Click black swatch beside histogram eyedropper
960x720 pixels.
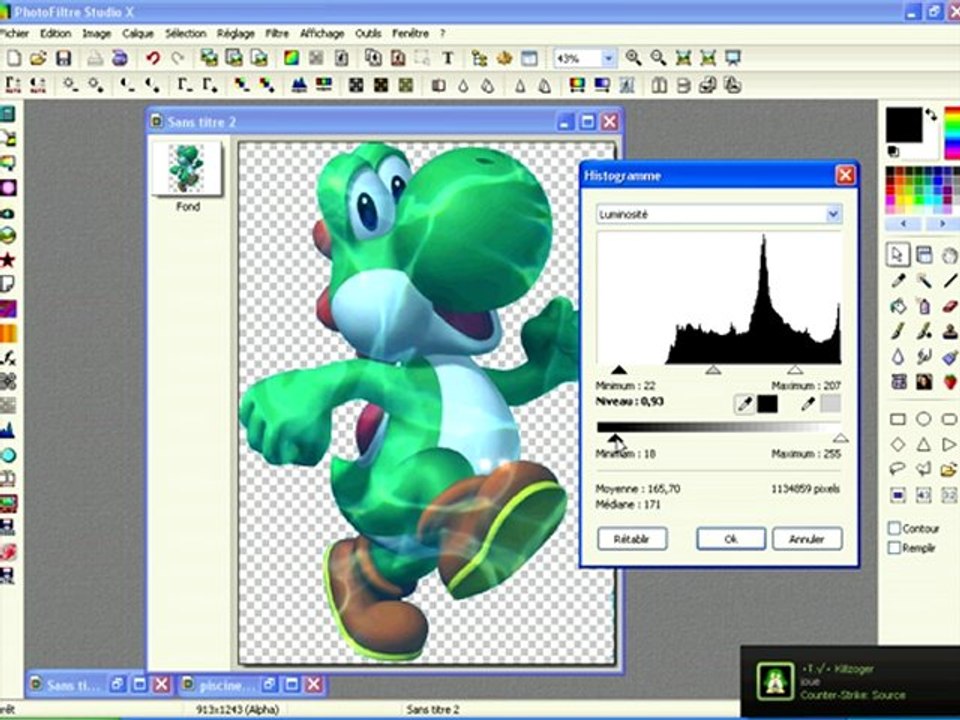pos(767,404)
